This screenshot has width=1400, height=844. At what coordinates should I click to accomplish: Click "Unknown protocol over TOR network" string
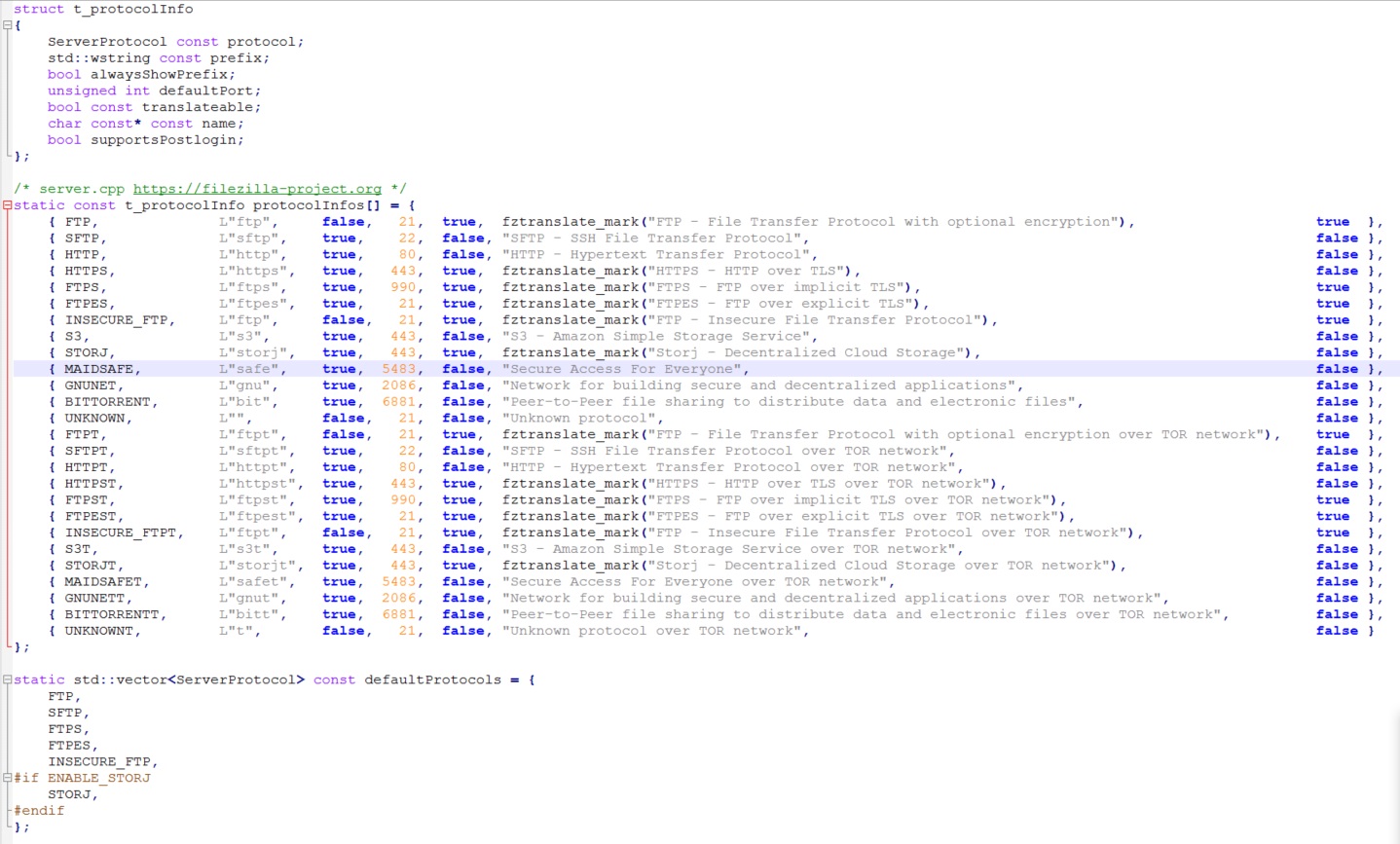pyautogui.click(x=652, y=631)
